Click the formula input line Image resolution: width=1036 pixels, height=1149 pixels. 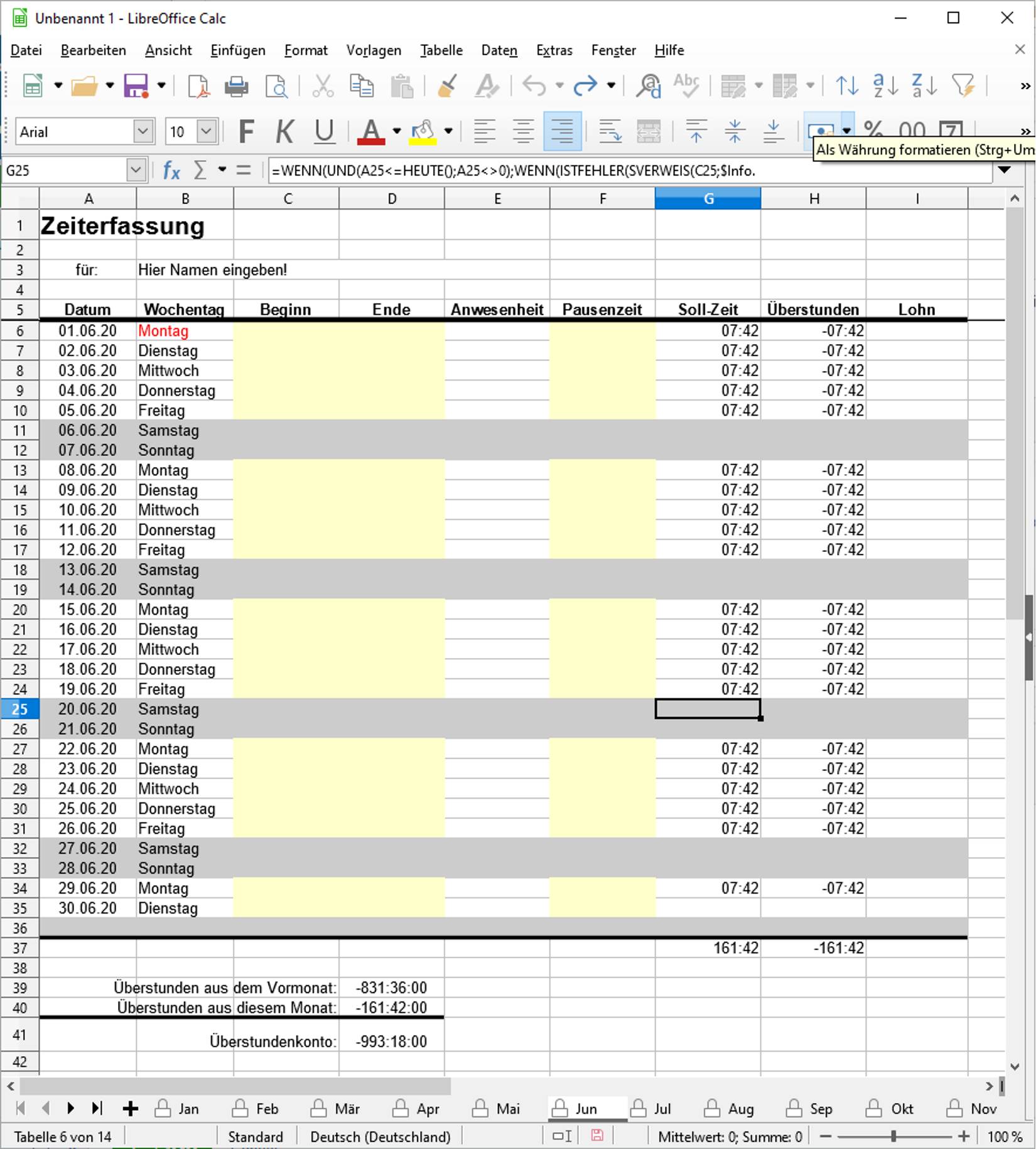point(630,170)
